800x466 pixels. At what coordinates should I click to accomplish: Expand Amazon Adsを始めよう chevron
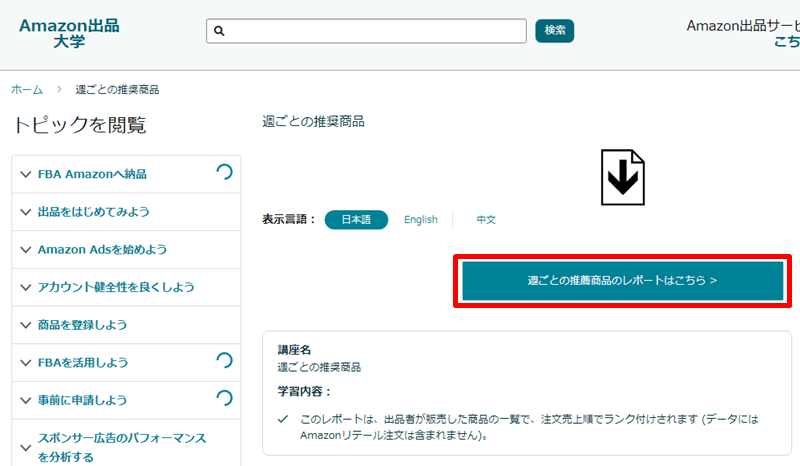click(26, 250)
